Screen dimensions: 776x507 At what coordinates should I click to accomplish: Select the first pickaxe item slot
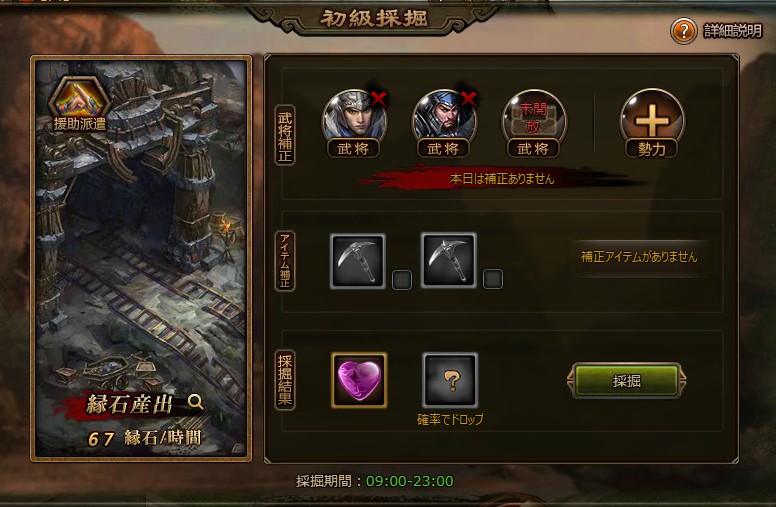pyautogui.click(x=357, y=261)
